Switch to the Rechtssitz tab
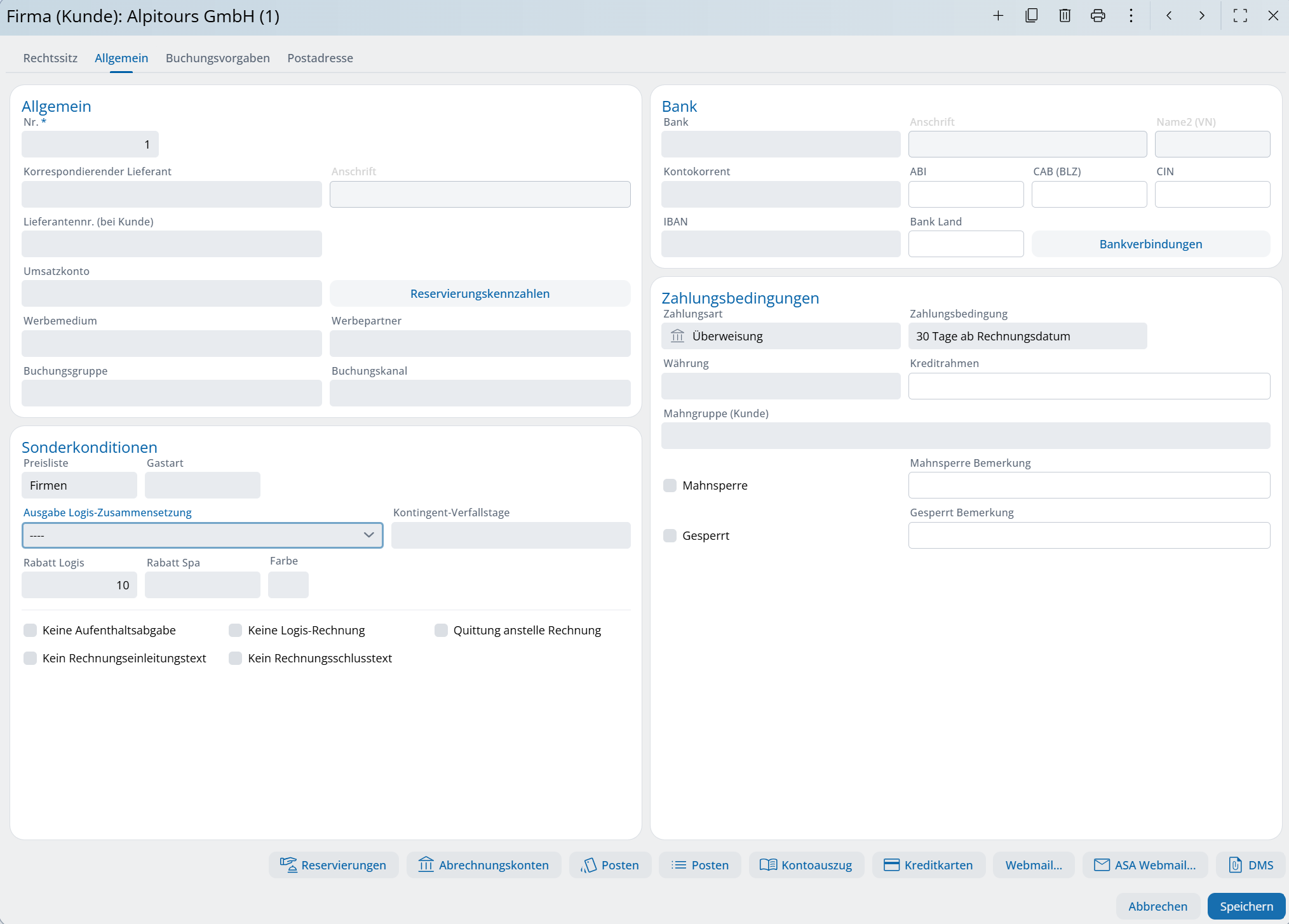1289x924 pixels. pyautogui.click(x=50, y=58)
